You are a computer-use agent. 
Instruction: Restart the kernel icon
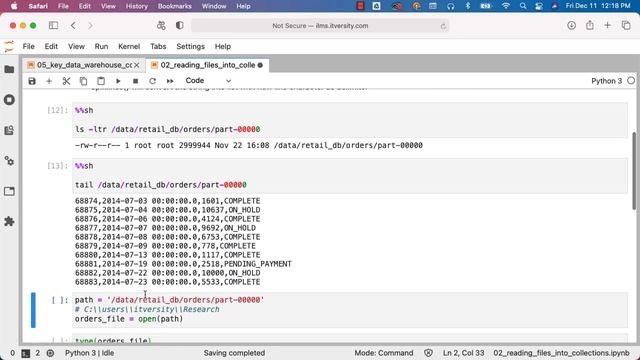[x=153, y=81]
